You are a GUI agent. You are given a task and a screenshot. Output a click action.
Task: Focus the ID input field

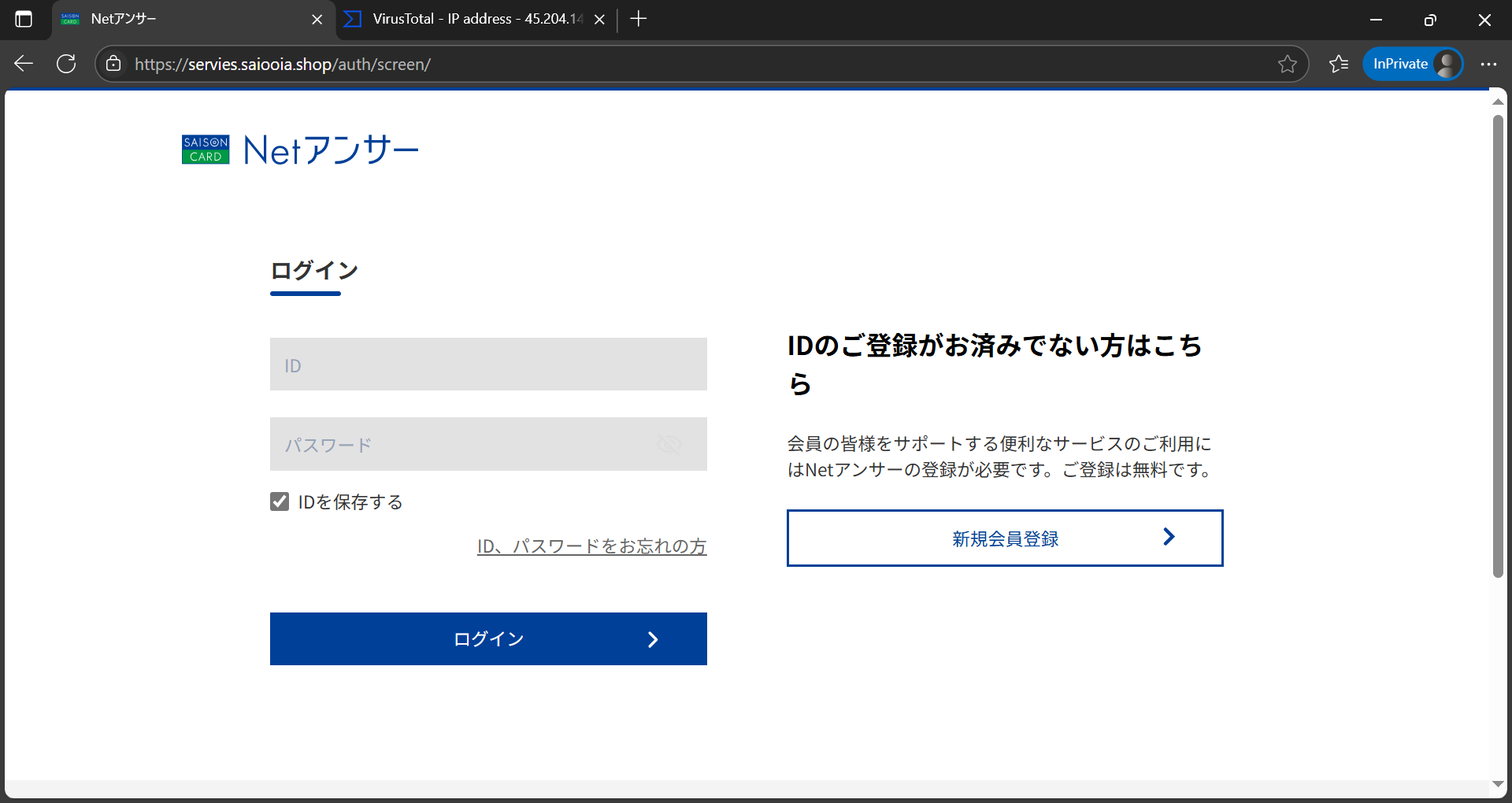click(488, 364)
